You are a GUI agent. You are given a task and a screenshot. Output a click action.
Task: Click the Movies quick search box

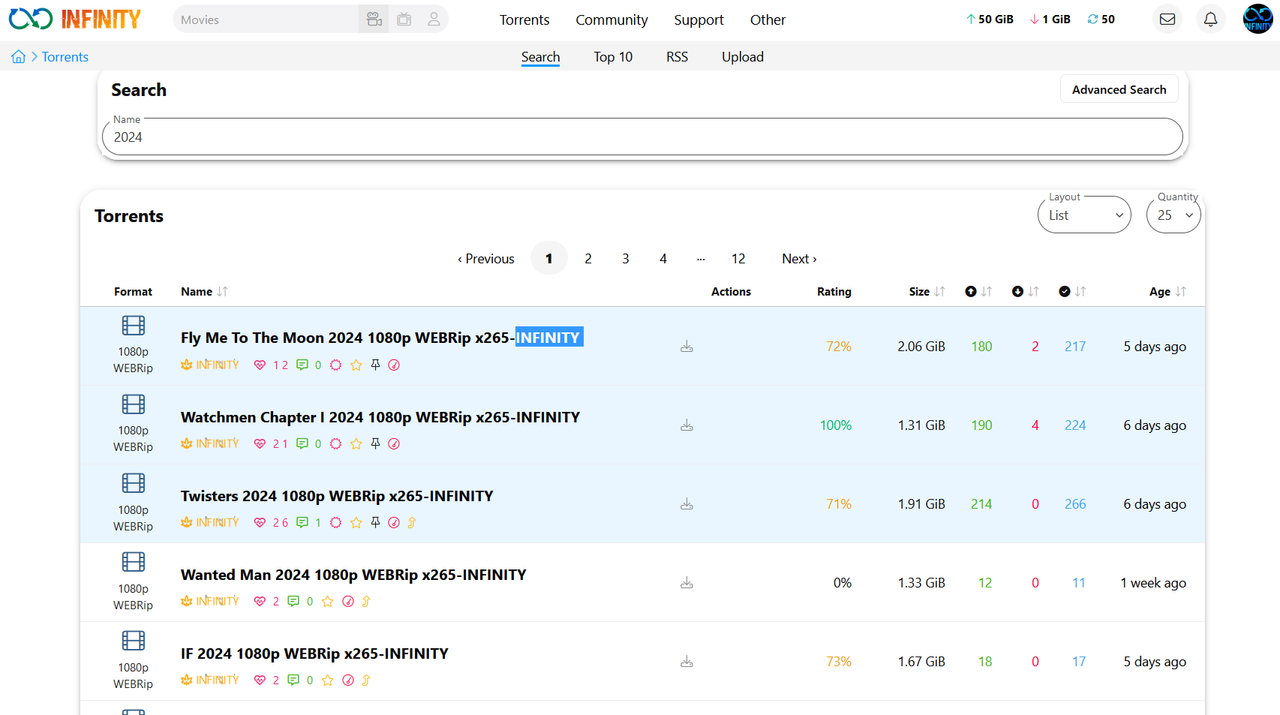pyautogui.click(x=265, y=19)
